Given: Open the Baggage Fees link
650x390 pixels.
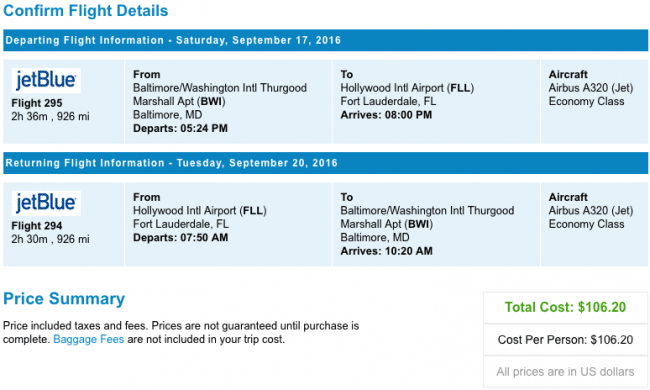Looking at the screenshot, I should point(89,339).
